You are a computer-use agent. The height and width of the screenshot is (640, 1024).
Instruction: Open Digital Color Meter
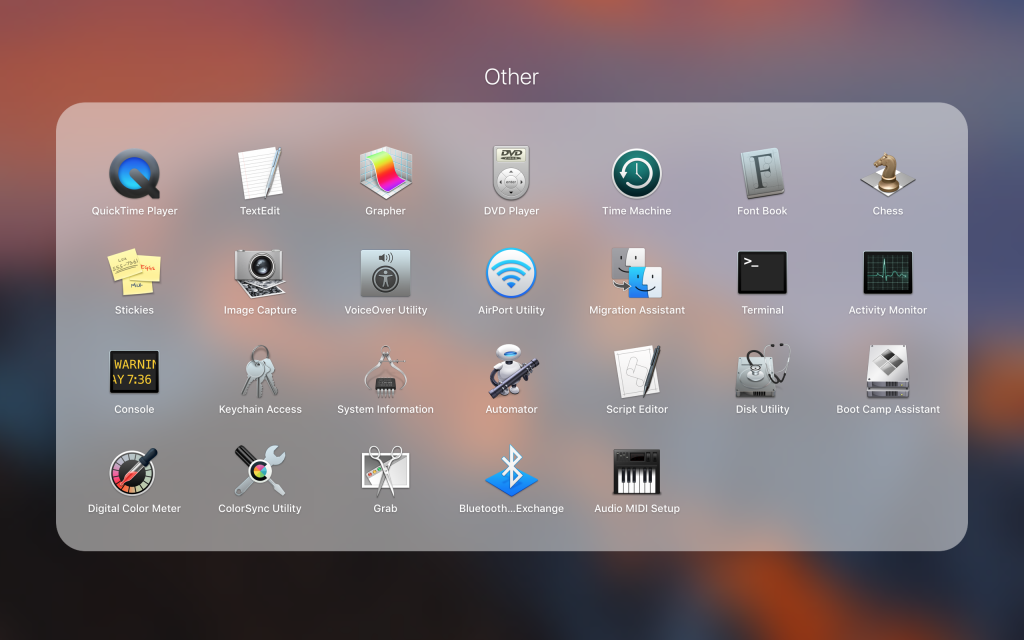coord(135,472)
